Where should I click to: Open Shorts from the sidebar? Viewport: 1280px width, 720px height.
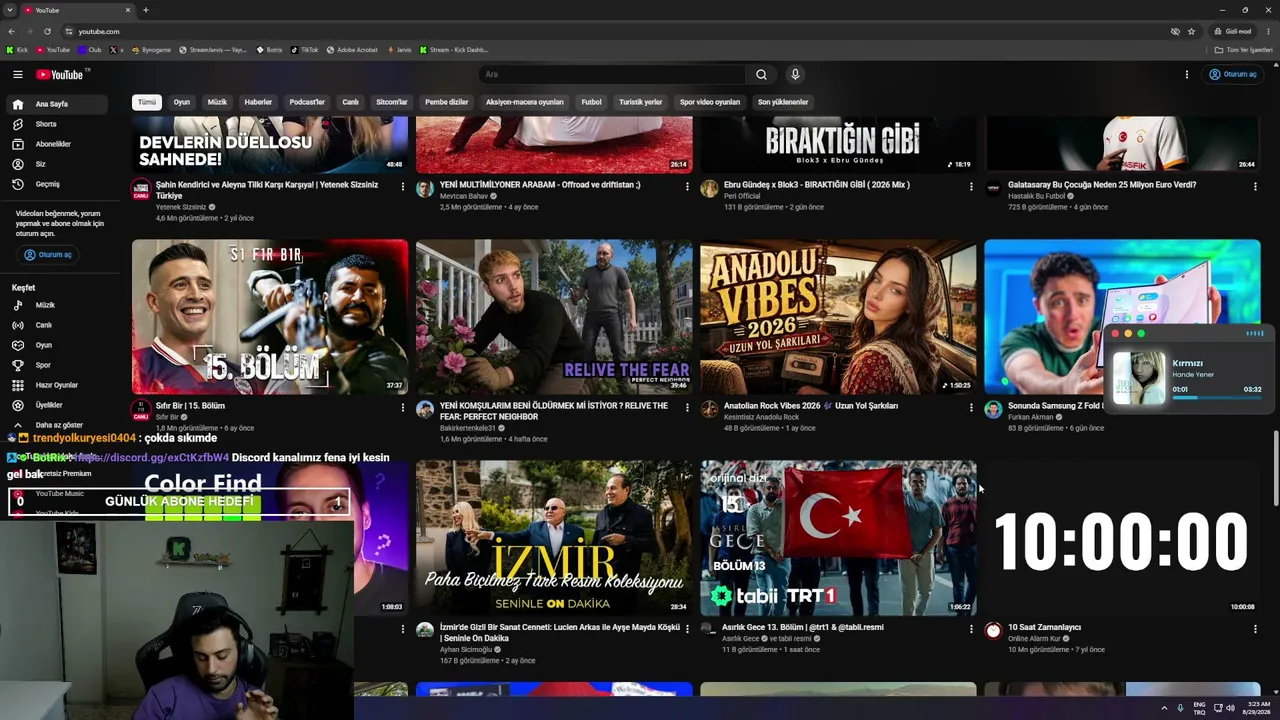pyautogui.click(x=46, y=124)
